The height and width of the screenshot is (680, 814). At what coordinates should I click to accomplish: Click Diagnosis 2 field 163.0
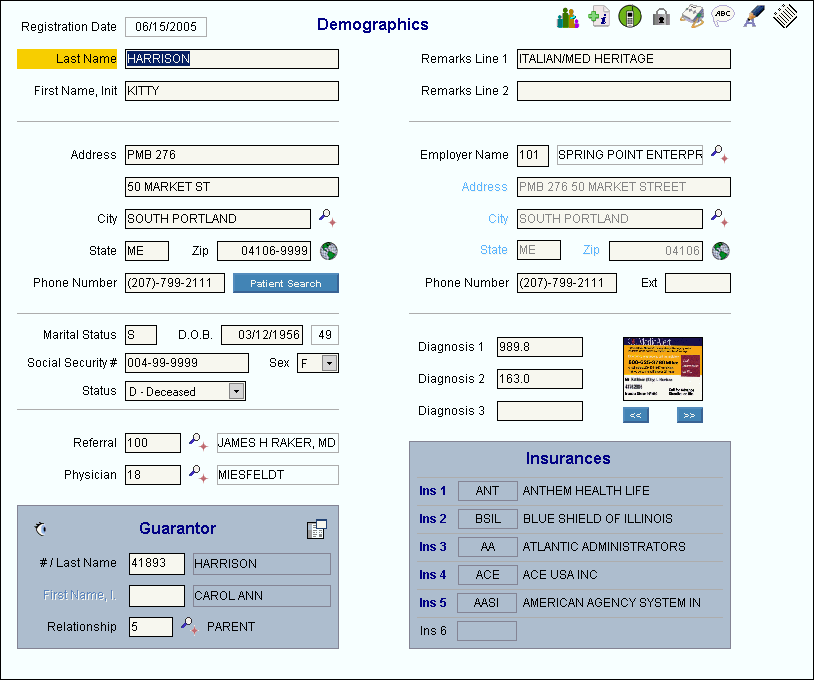point(540,379)
